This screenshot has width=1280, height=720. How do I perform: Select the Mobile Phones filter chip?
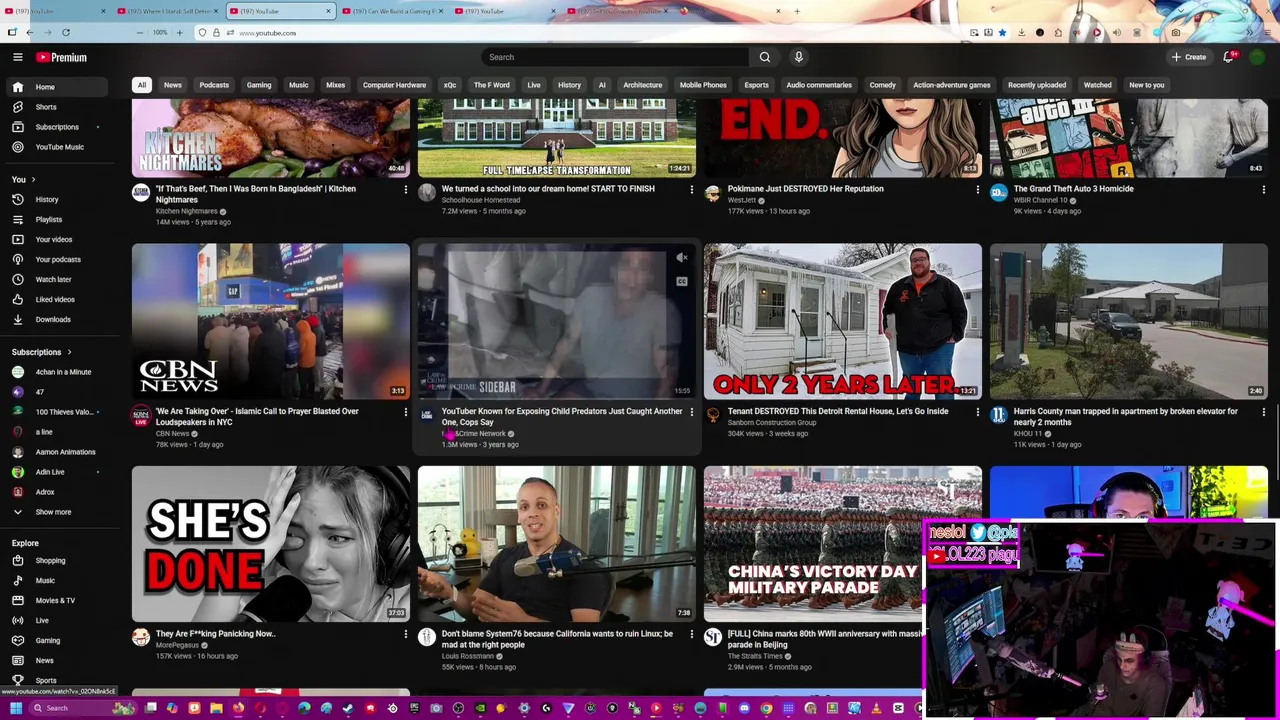tap(703, 85)
